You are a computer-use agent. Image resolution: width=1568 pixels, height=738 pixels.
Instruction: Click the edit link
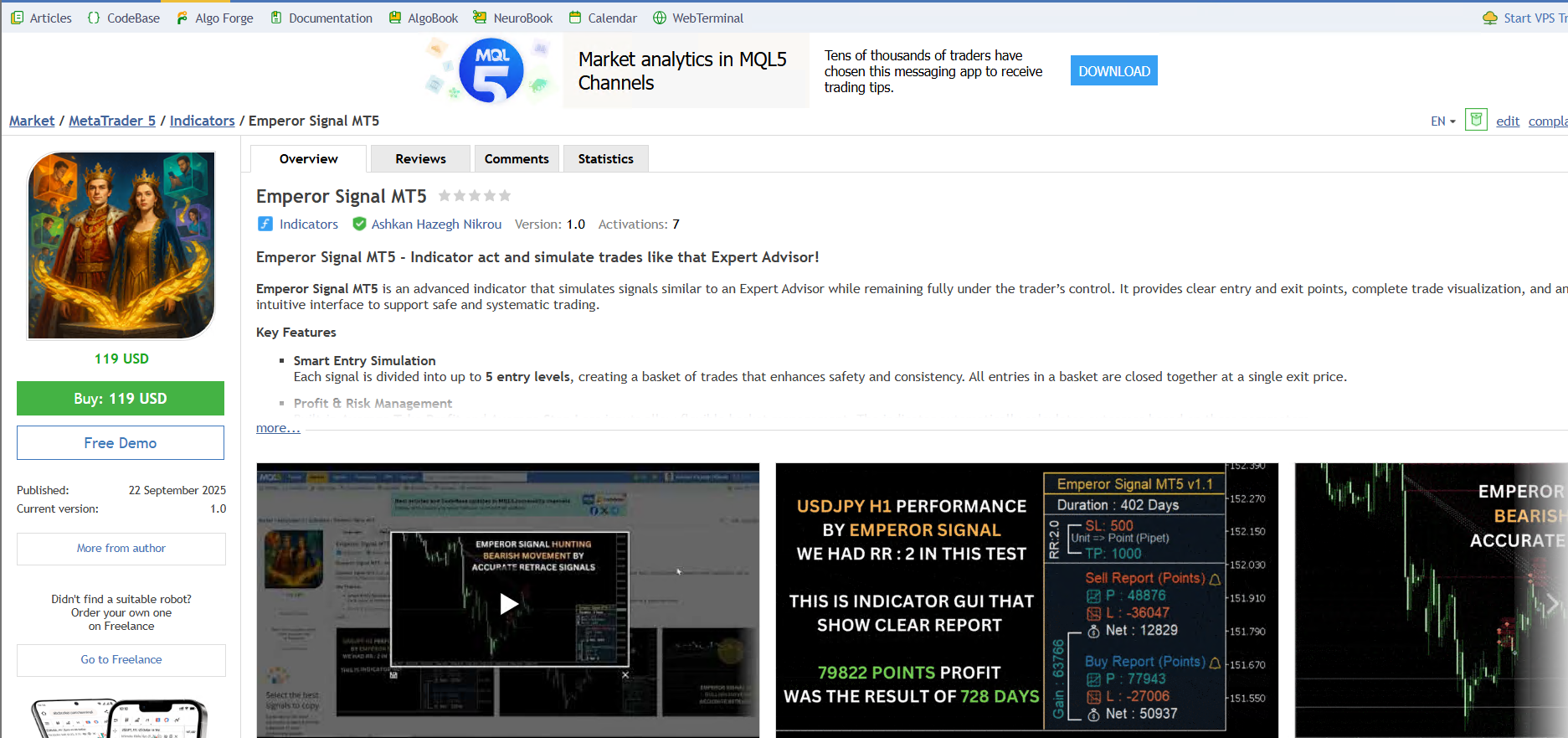click(1508, 121)
